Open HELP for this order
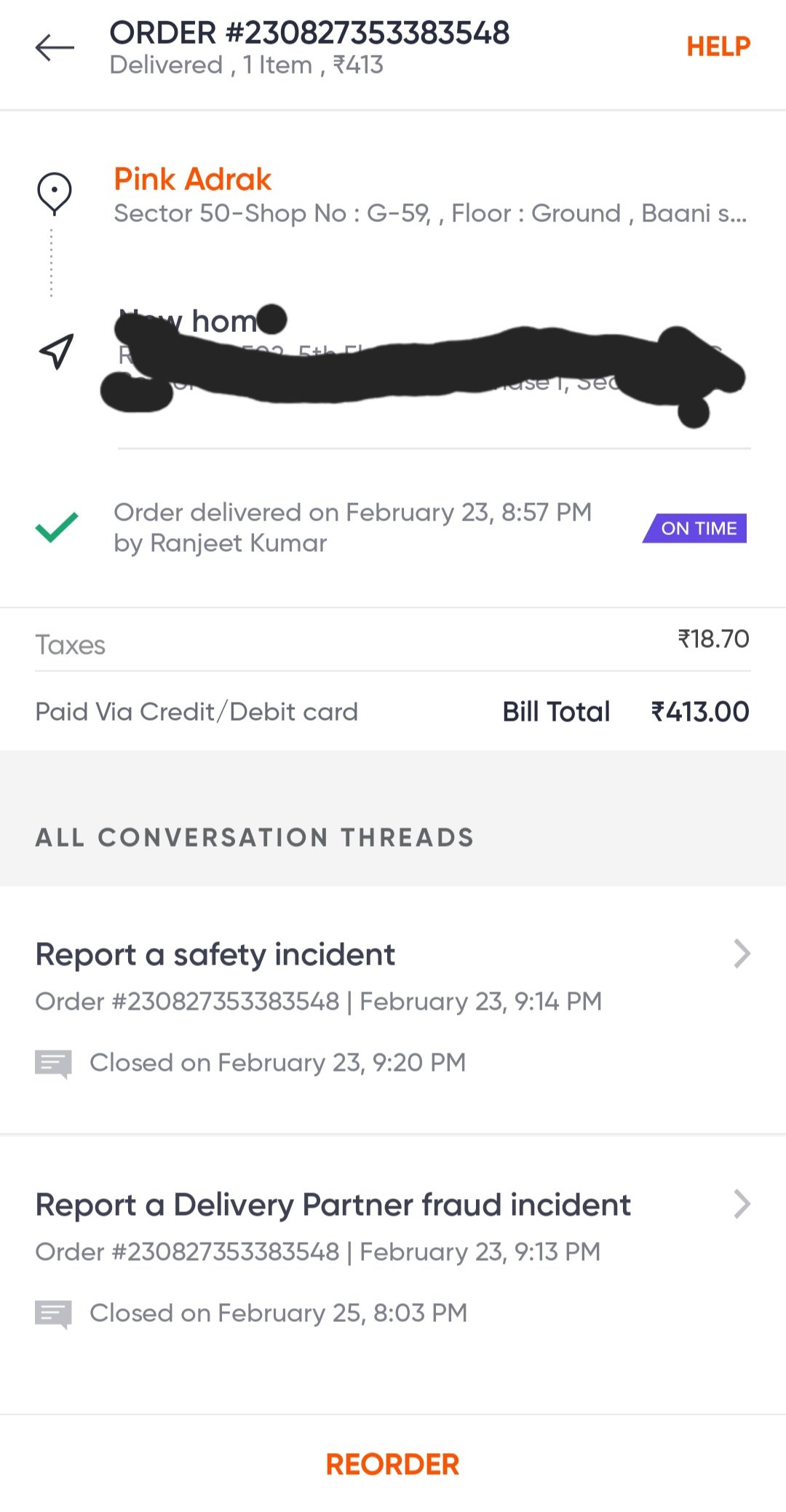Viewport: 786px width, 1512px height. pos(718,47)
